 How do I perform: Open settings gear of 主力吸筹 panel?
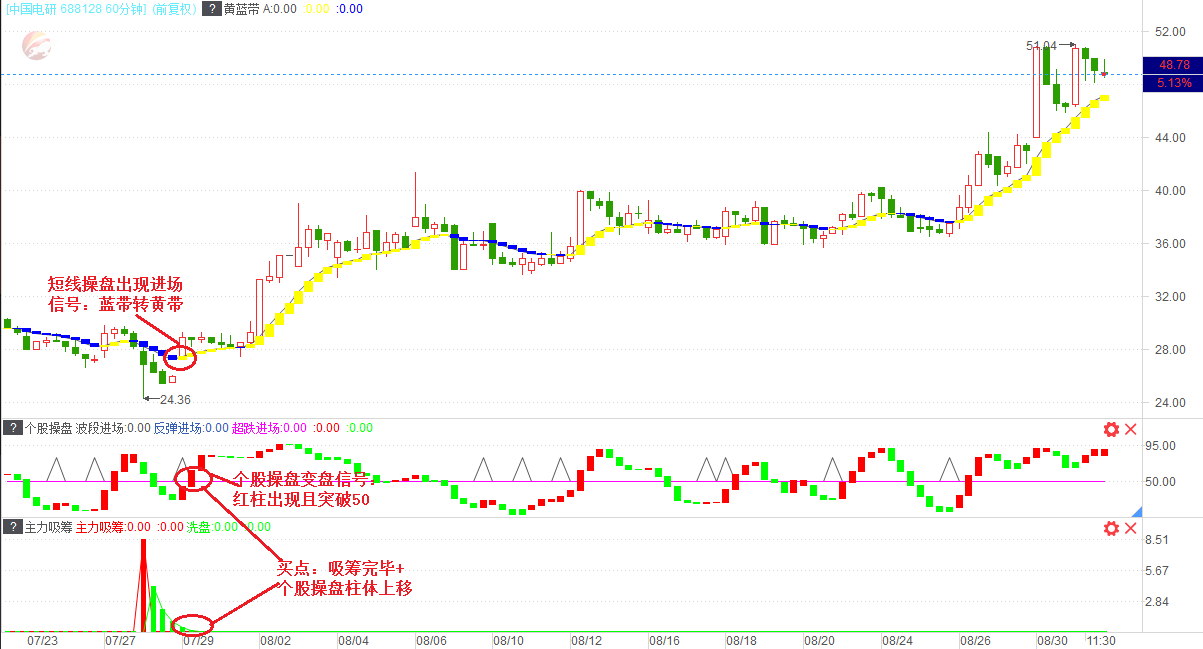pyautogui.click(x=1110, y=528)
